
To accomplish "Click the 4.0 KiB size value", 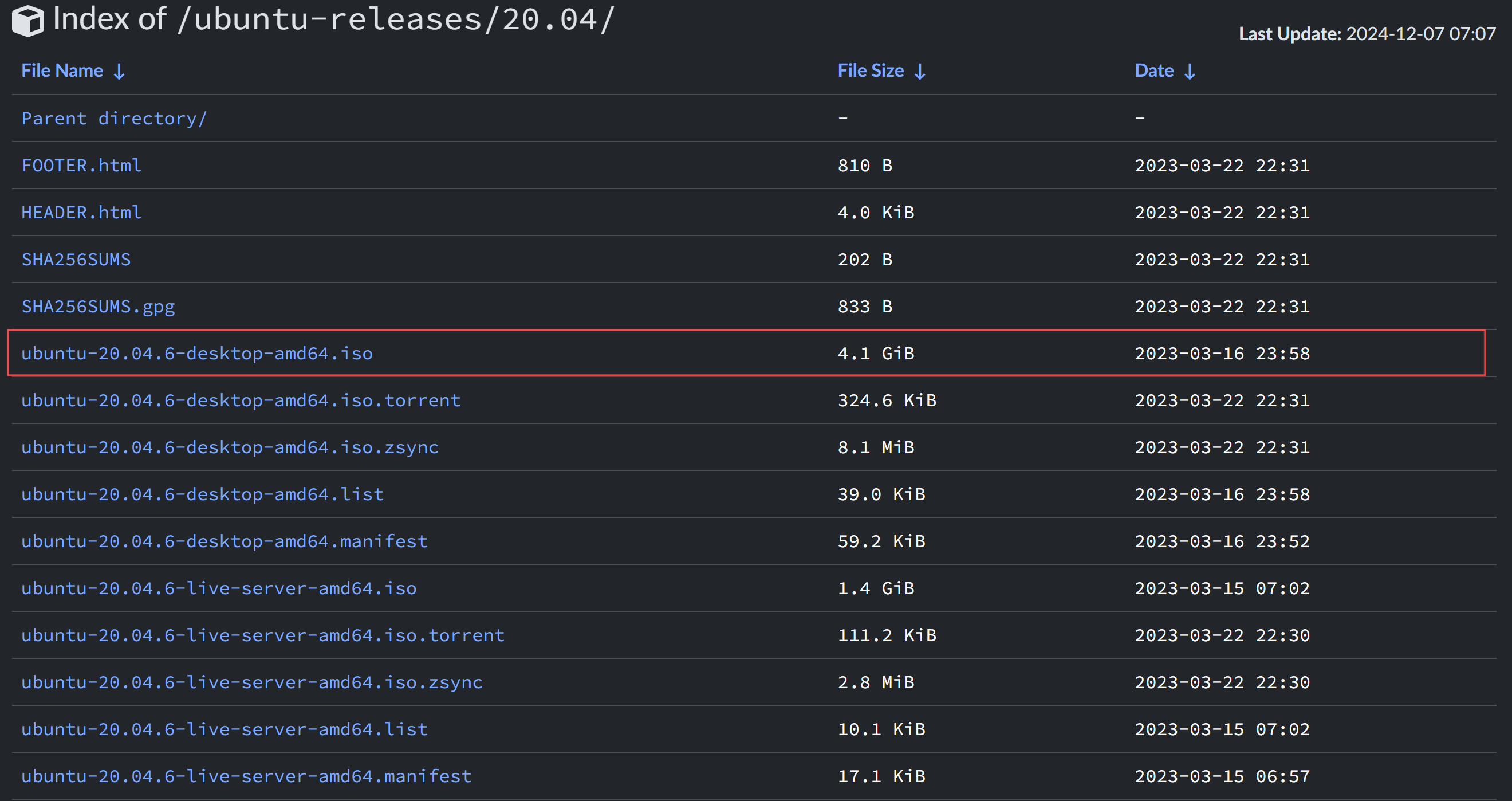I will [876, 213].
